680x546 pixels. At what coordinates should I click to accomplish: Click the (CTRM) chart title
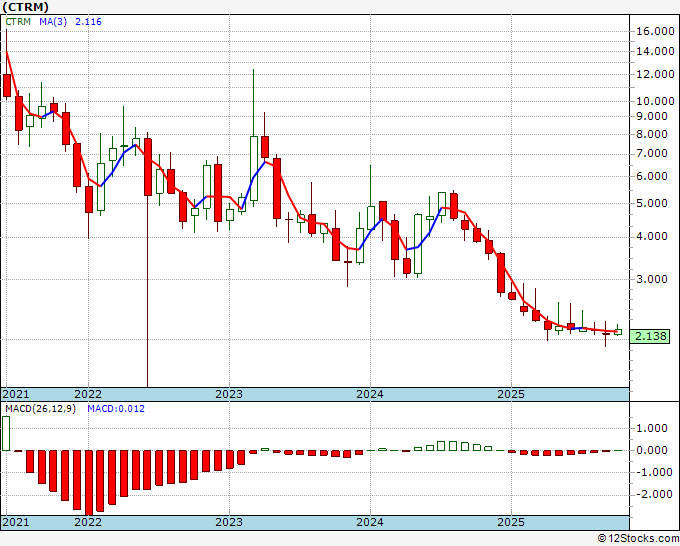25,7
